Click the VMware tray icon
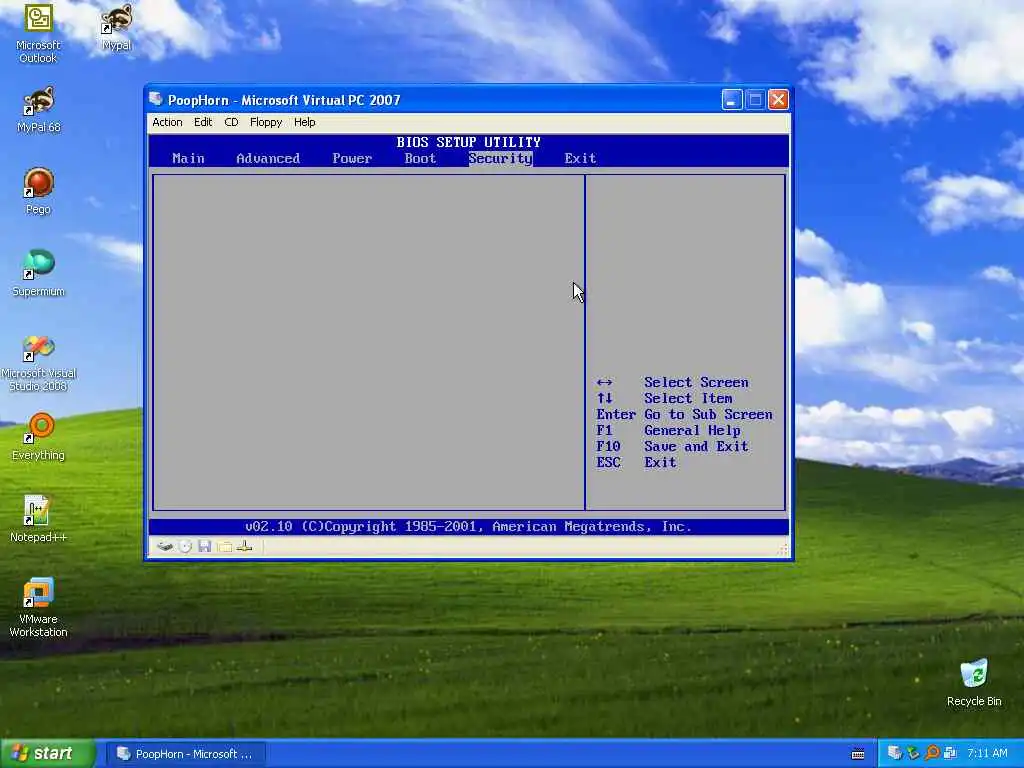 [950, 753]
